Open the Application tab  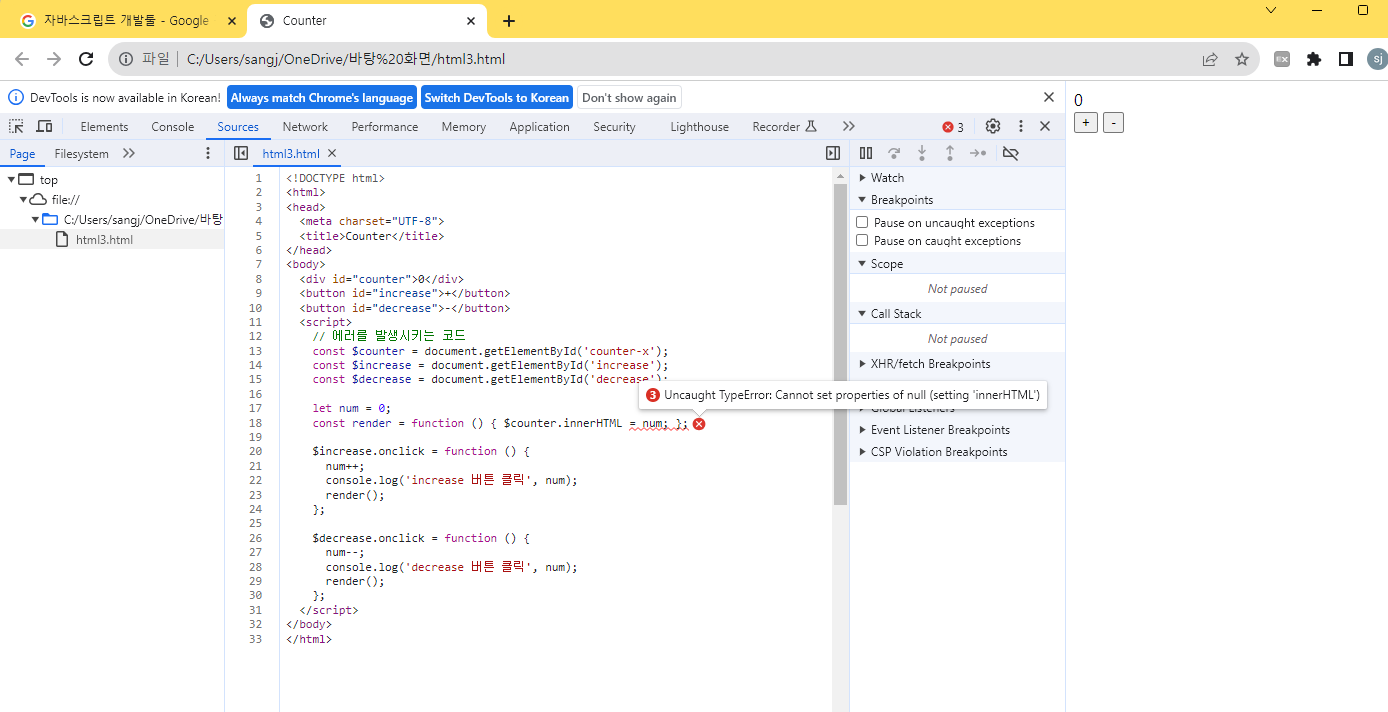coord(539,127)
